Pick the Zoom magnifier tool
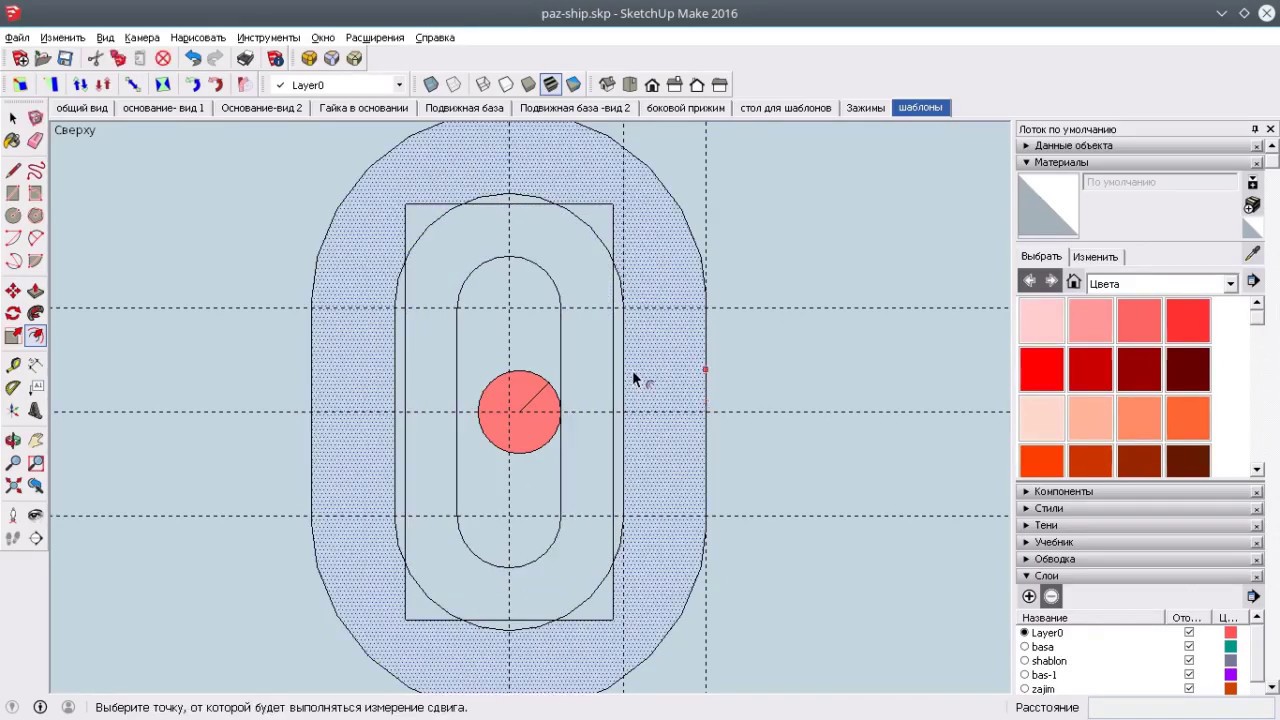 [13, 463]
